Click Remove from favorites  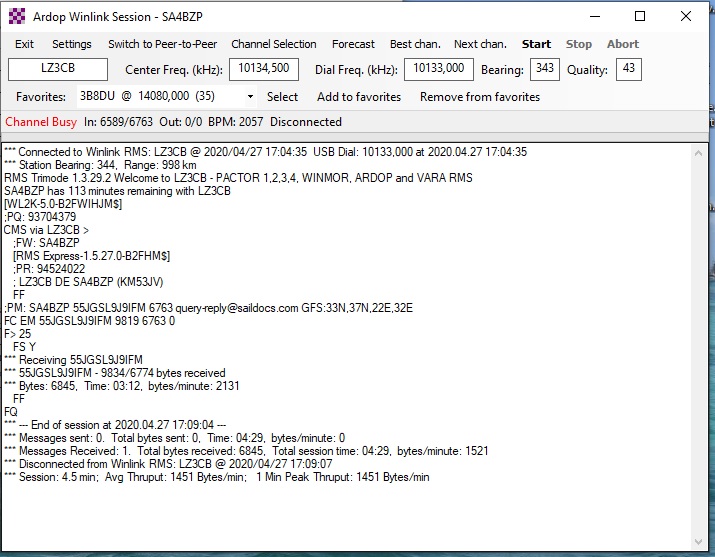coord(480,97)
